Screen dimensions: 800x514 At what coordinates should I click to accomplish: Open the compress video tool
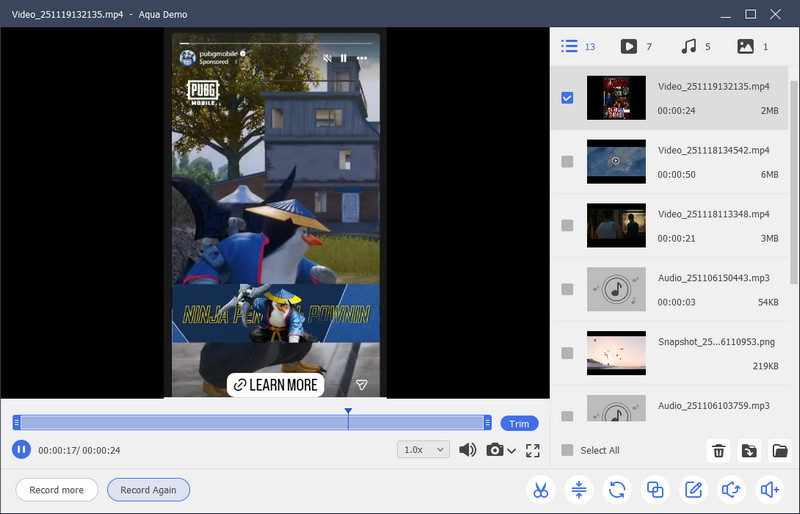point(579,490)
